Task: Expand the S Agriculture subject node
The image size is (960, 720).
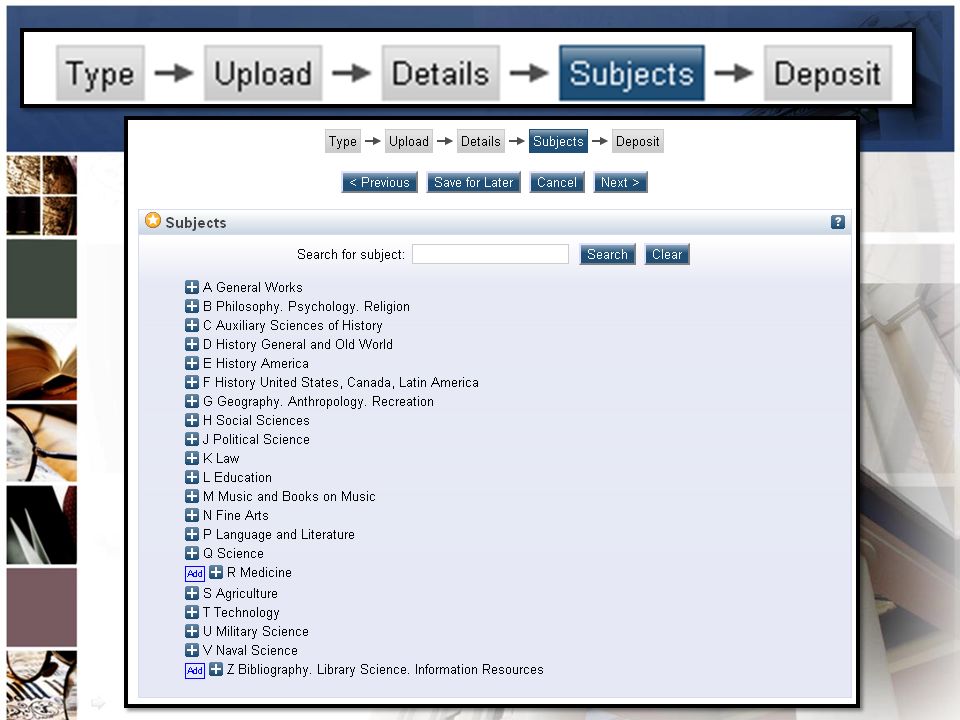Action: coord(192,593)
